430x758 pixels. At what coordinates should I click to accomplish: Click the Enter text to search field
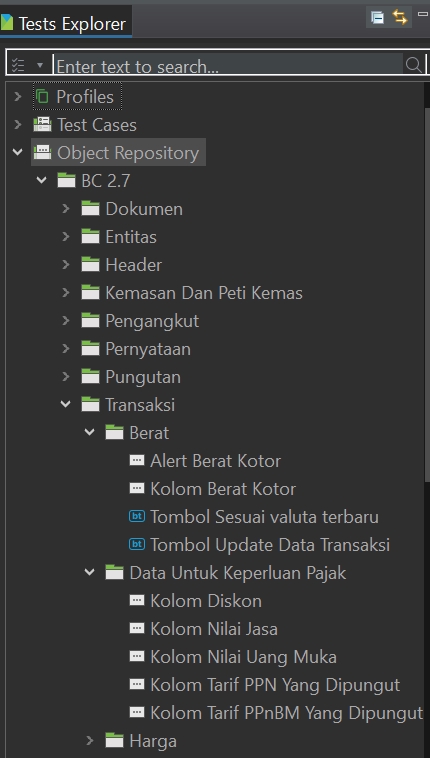pyautogui.click(x=227, y=65)
